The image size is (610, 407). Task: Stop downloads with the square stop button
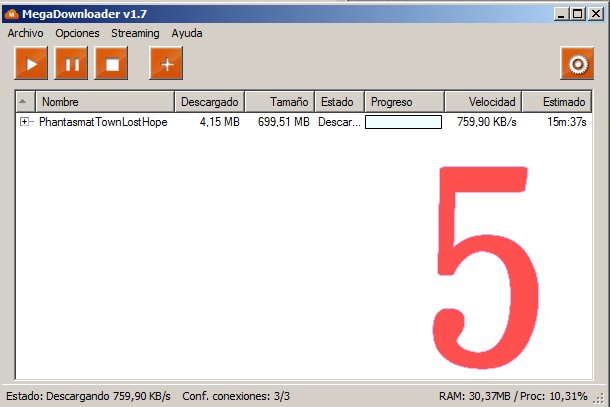click(x=111, y=63)
